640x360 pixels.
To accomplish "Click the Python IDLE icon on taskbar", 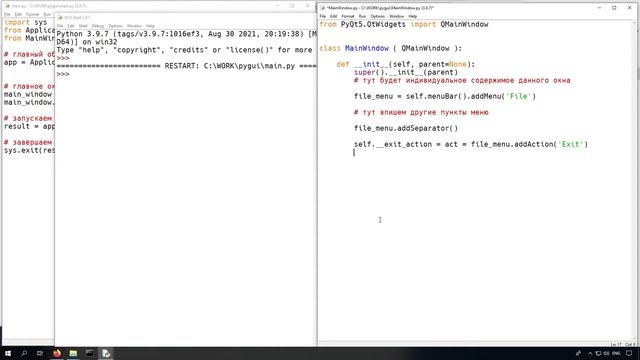I will tap(106, 353).
